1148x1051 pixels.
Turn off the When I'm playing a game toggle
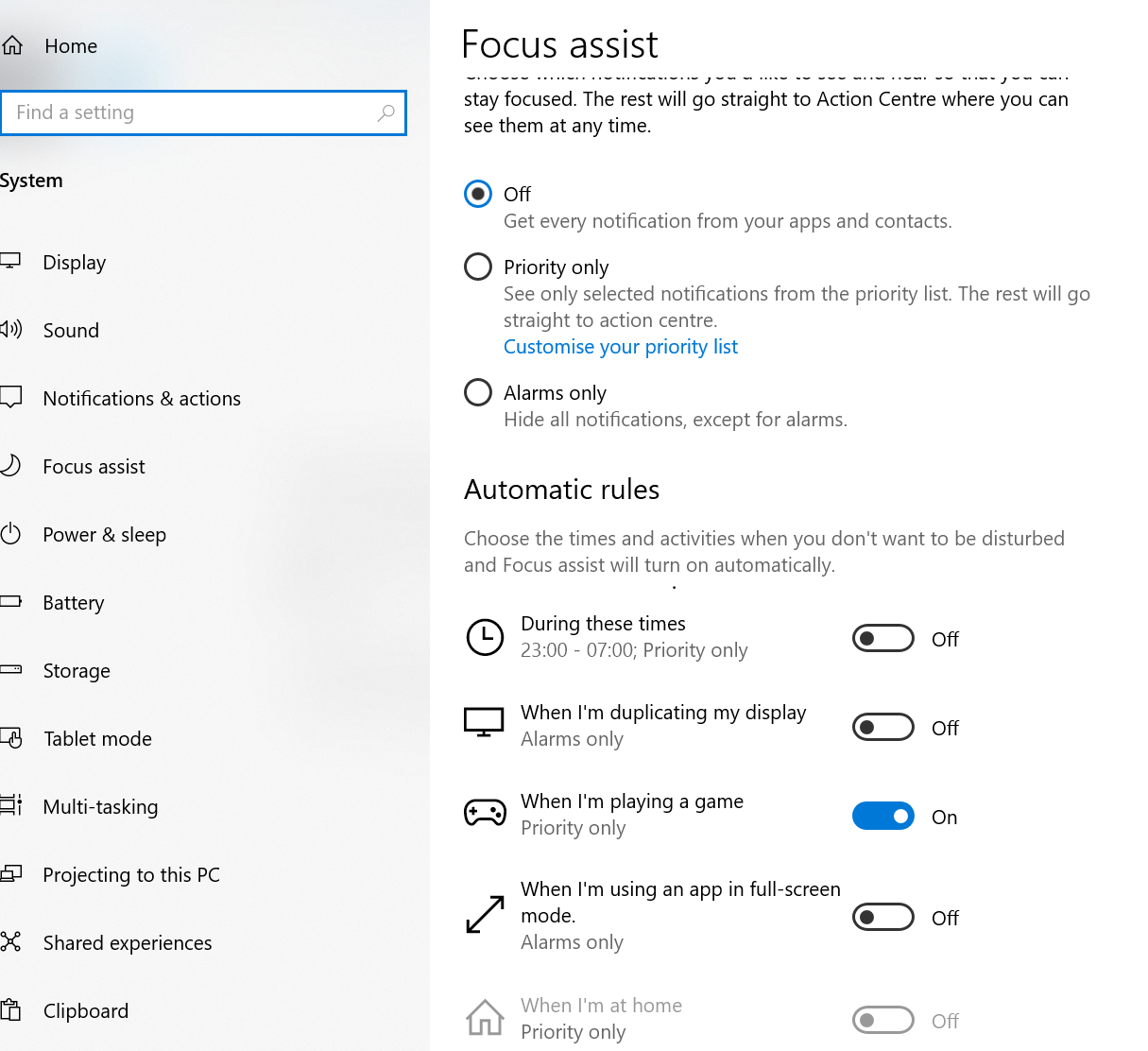[882, 816]
